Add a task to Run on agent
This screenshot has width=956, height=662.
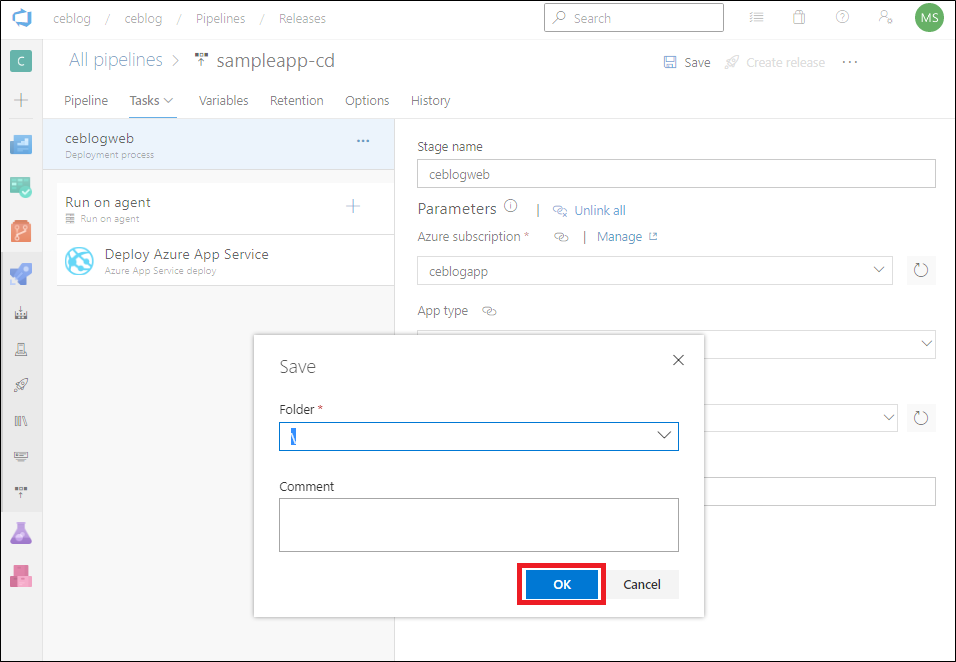(353, 206)
